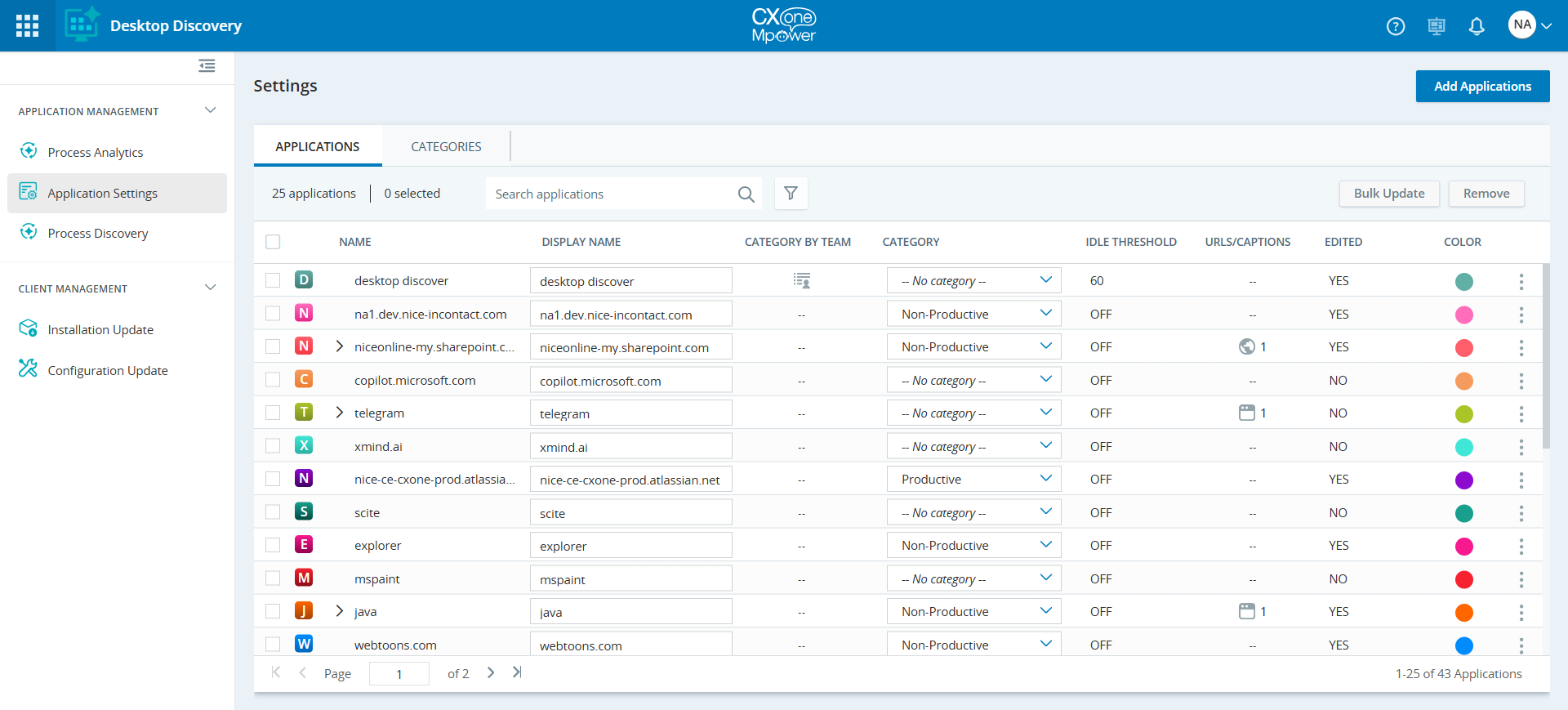Click the search magnifier icon
Image resolution: width=1568 pixels, height=710 pixels.
pyautogui.click(x=746, y=194)
